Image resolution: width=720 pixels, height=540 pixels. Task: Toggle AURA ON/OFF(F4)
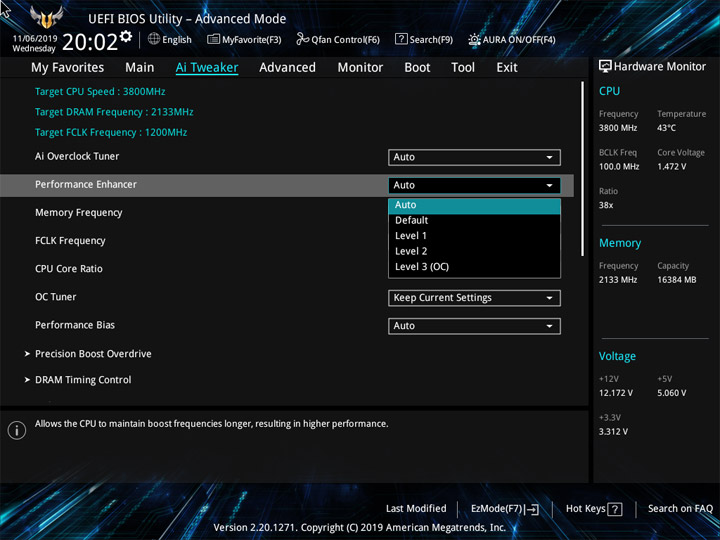pos(512,39)
